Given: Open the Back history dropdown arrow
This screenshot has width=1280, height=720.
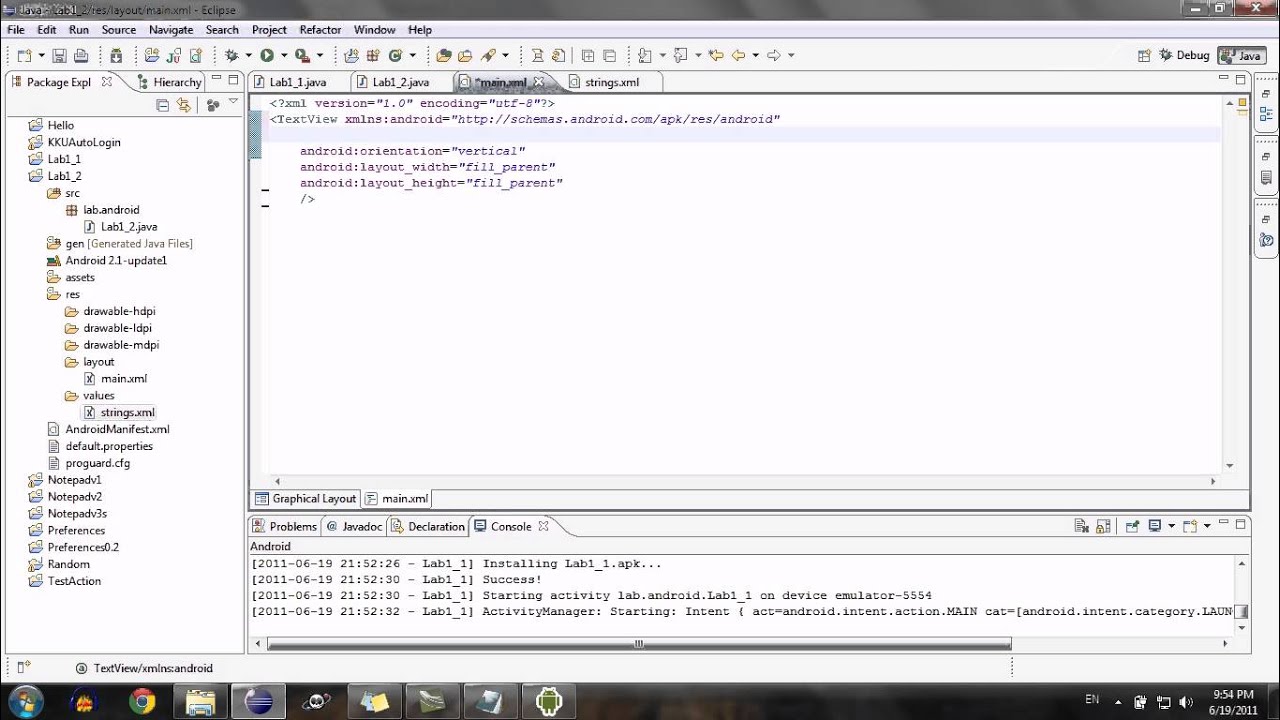Looking at the screenshot, I should [756, 56].
